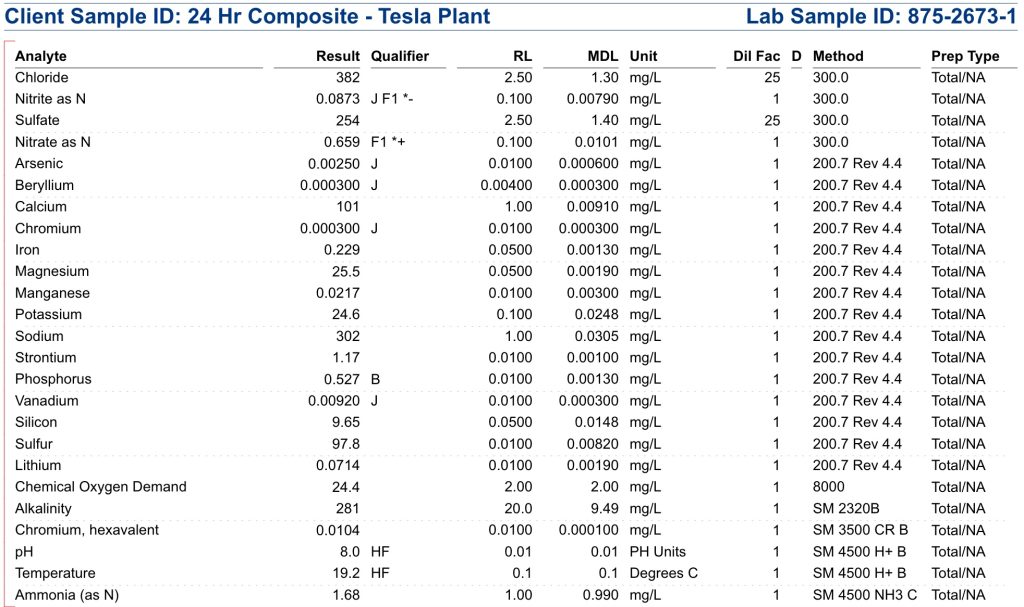Click the Sulfate result value 254
This screenshot has width=1024, height=607.
[347, 120]
